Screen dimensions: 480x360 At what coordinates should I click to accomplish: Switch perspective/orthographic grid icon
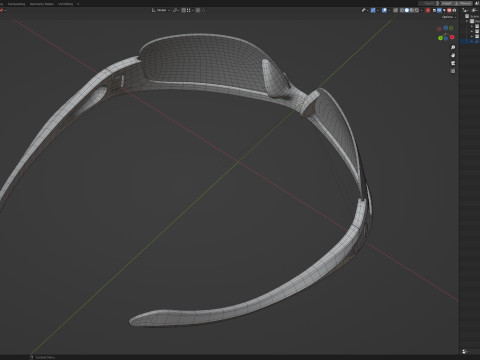453,71
